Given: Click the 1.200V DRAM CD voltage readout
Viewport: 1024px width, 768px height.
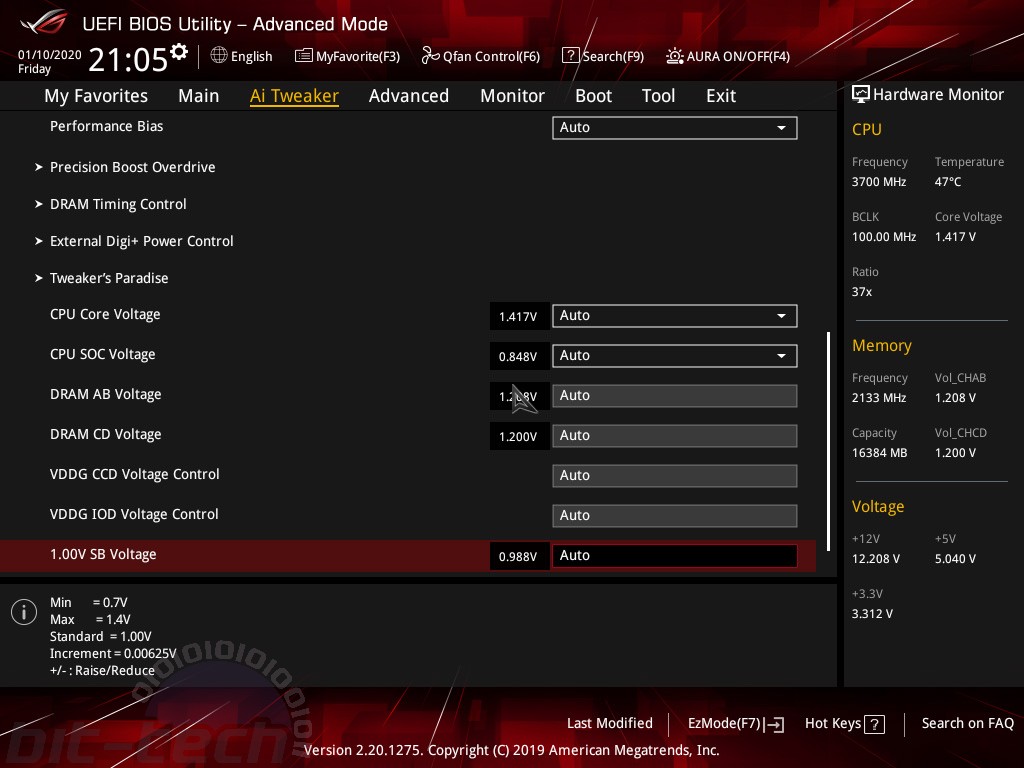Looking at the screenshot, I should (518, 436).
